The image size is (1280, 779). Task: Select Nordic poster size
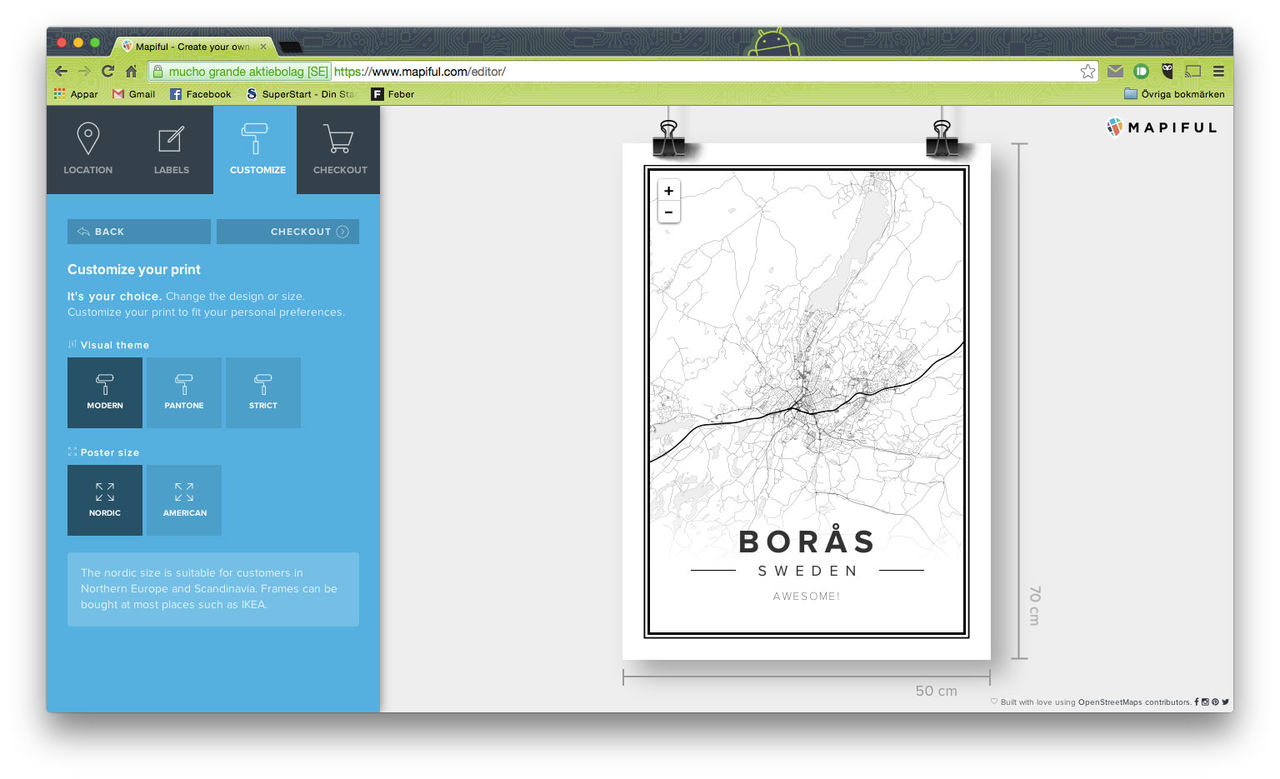coord(105,500)
